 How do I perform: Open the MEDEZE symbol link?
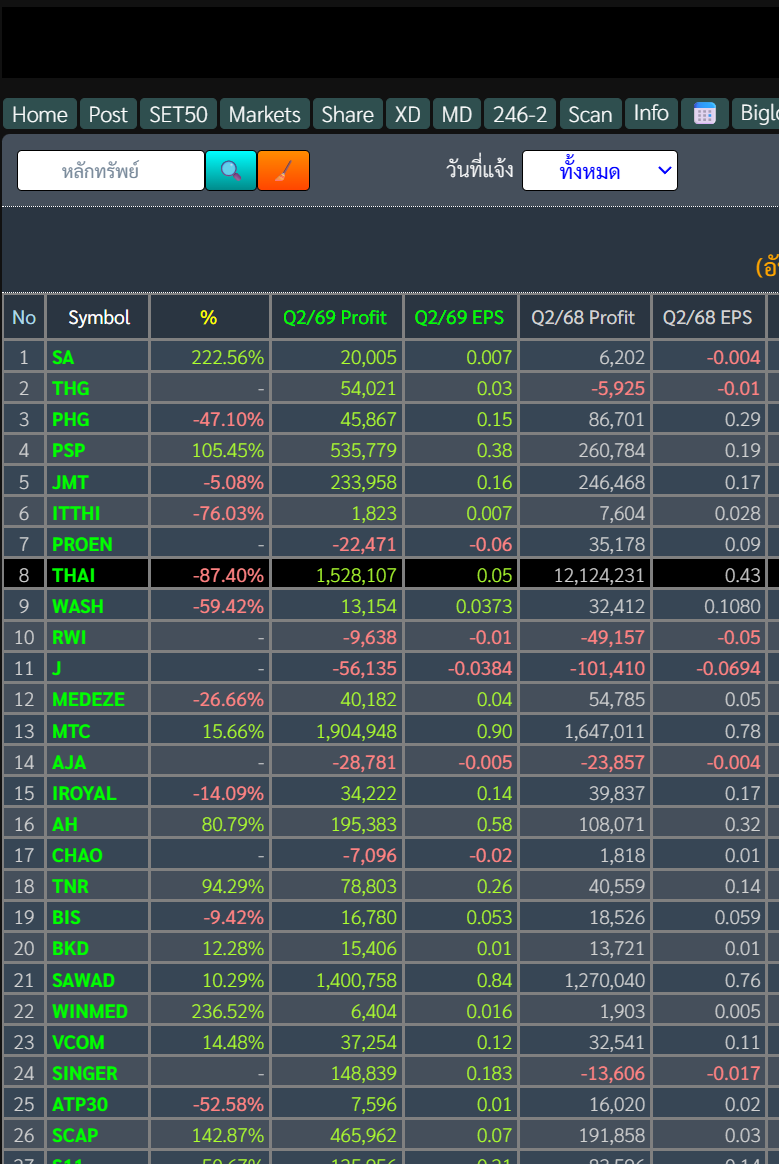pyautogui.click(x=88, y=700)
